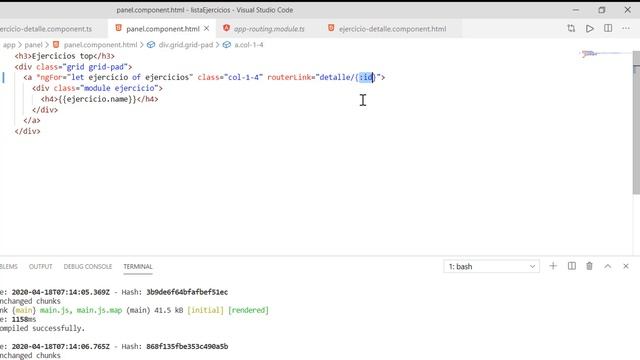Open the PROBLEMS panel tab
The width and height of the screenshot is (640, 360).
click(9, 267)
